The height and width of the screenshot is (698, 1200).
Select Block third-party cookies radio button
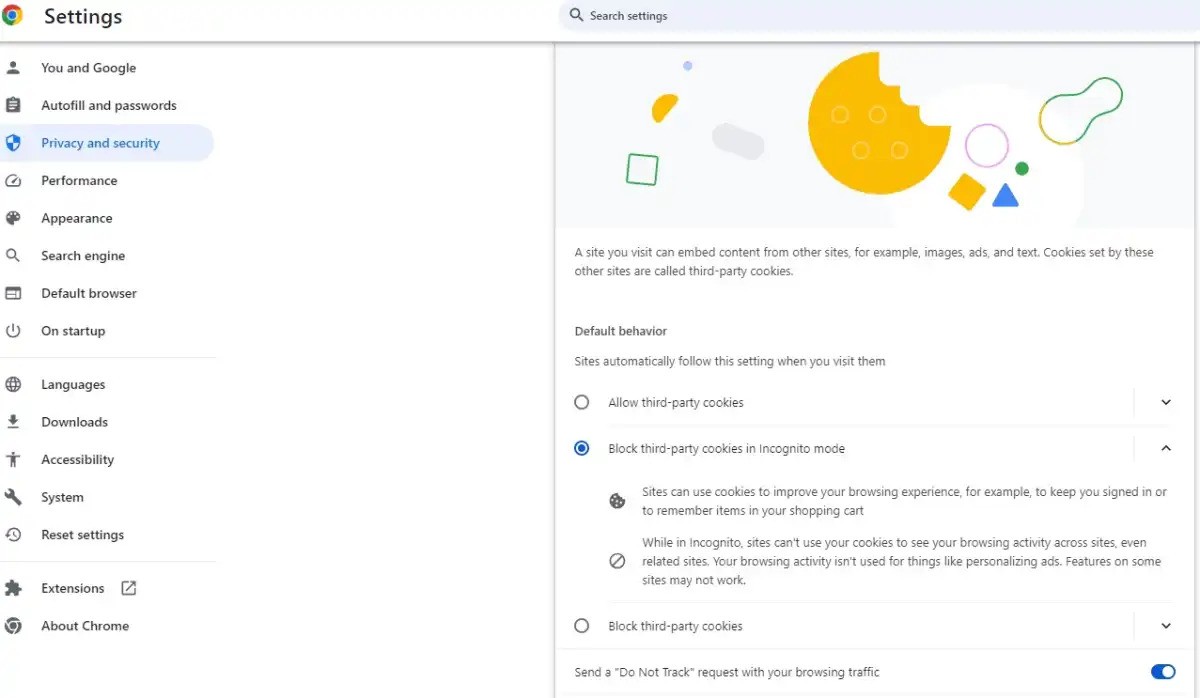click(x=581, y=626)
